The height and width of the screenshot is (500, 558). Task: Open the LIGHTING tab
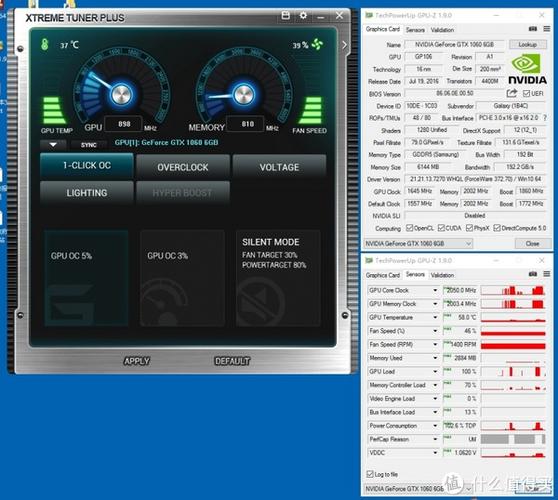(x=87, y=193)
